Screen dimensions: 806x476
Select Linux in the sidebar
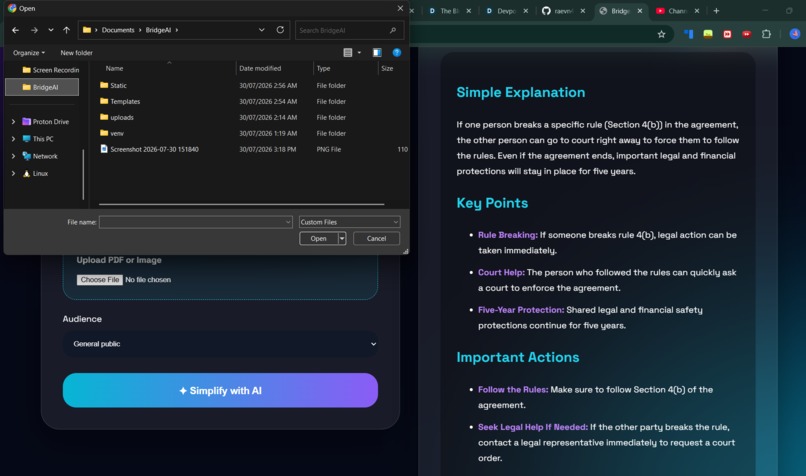tap(35, 174)
